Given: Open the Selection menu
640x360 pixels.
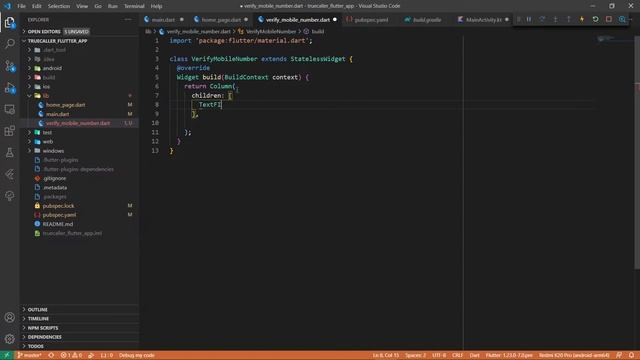Looking at the screenshot, I should [59, 6].
